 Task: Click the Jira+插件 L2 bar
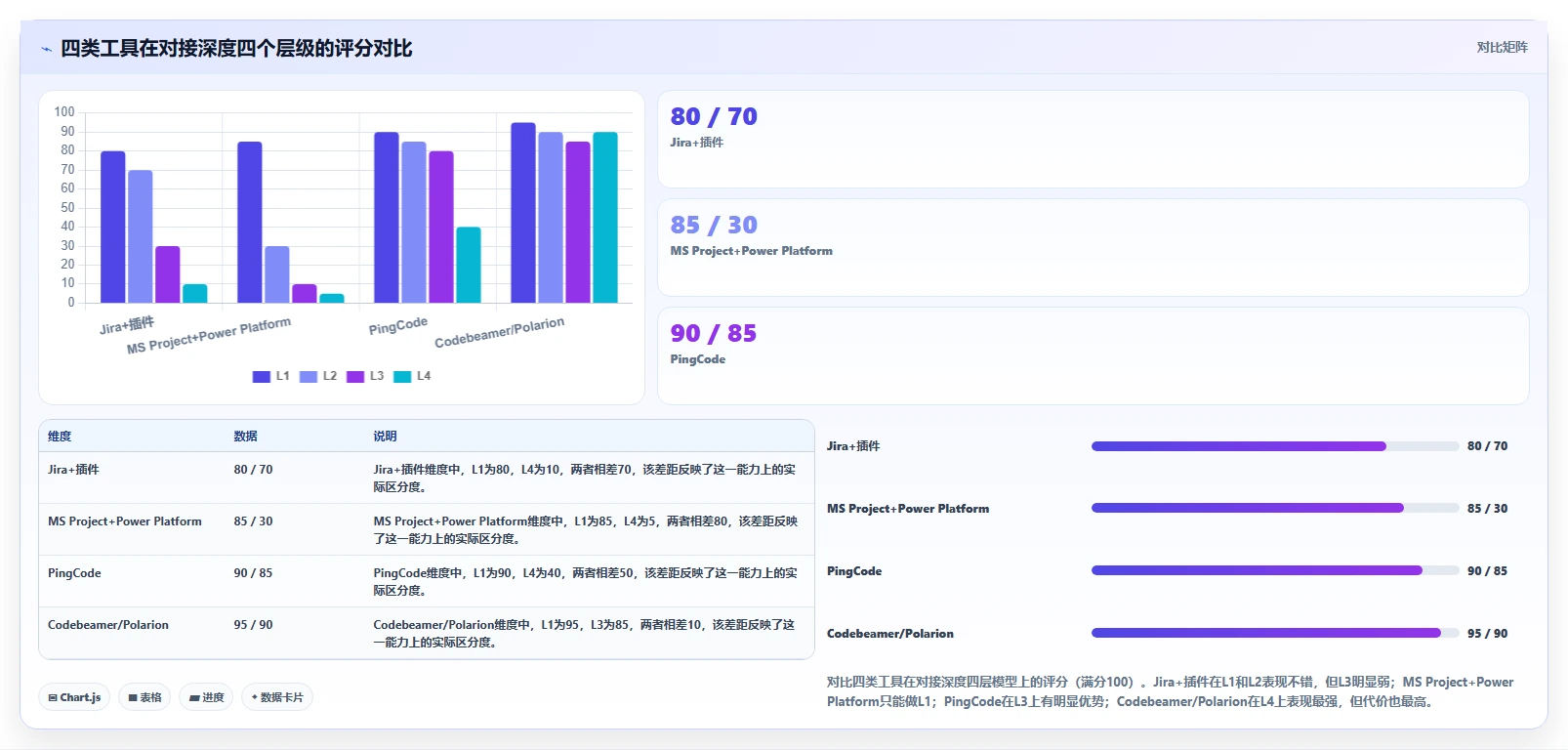pyautogui.click(x=141, y=236)
